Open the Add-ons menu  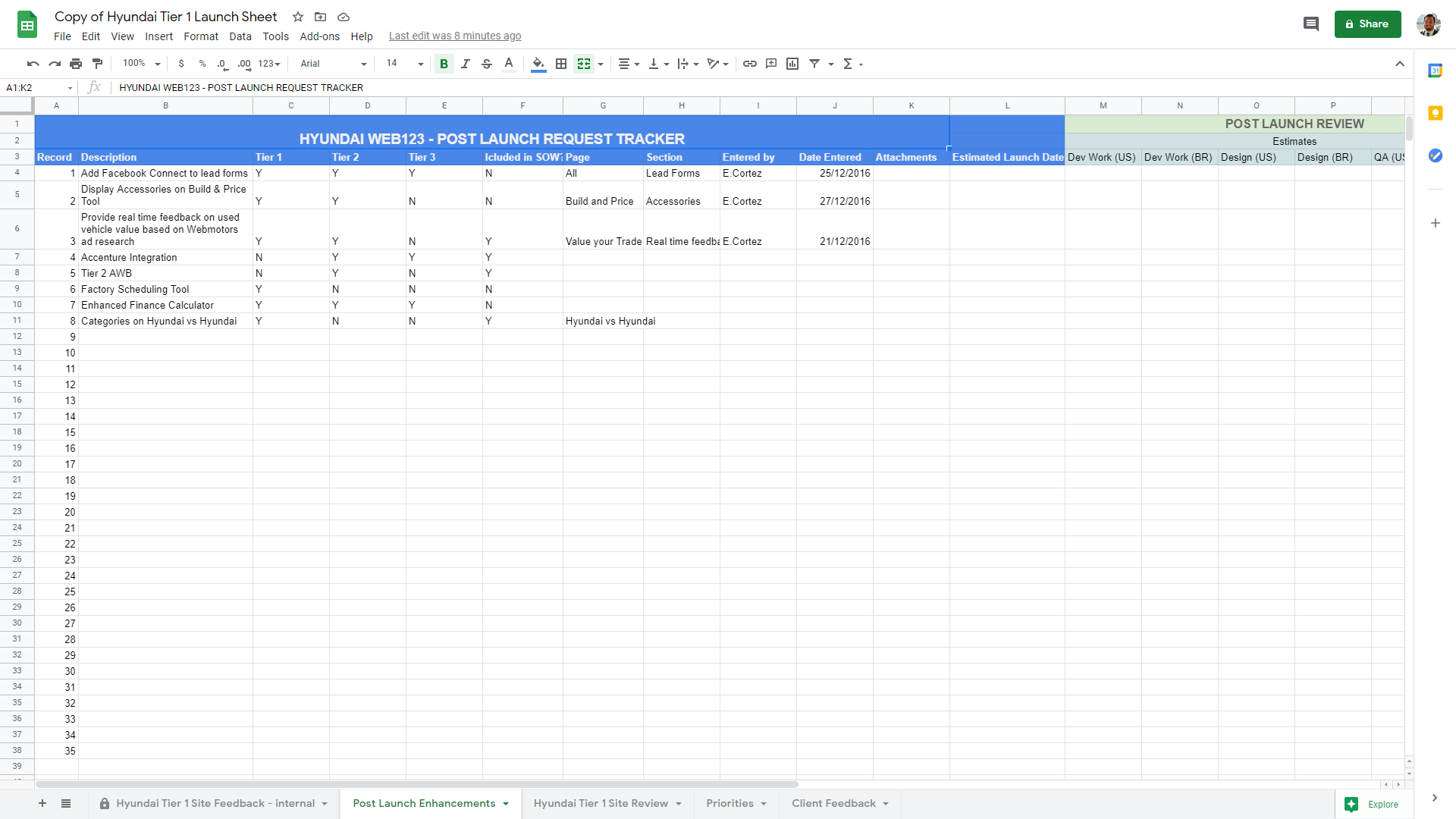pyautogui.click(x=319, y=36)
